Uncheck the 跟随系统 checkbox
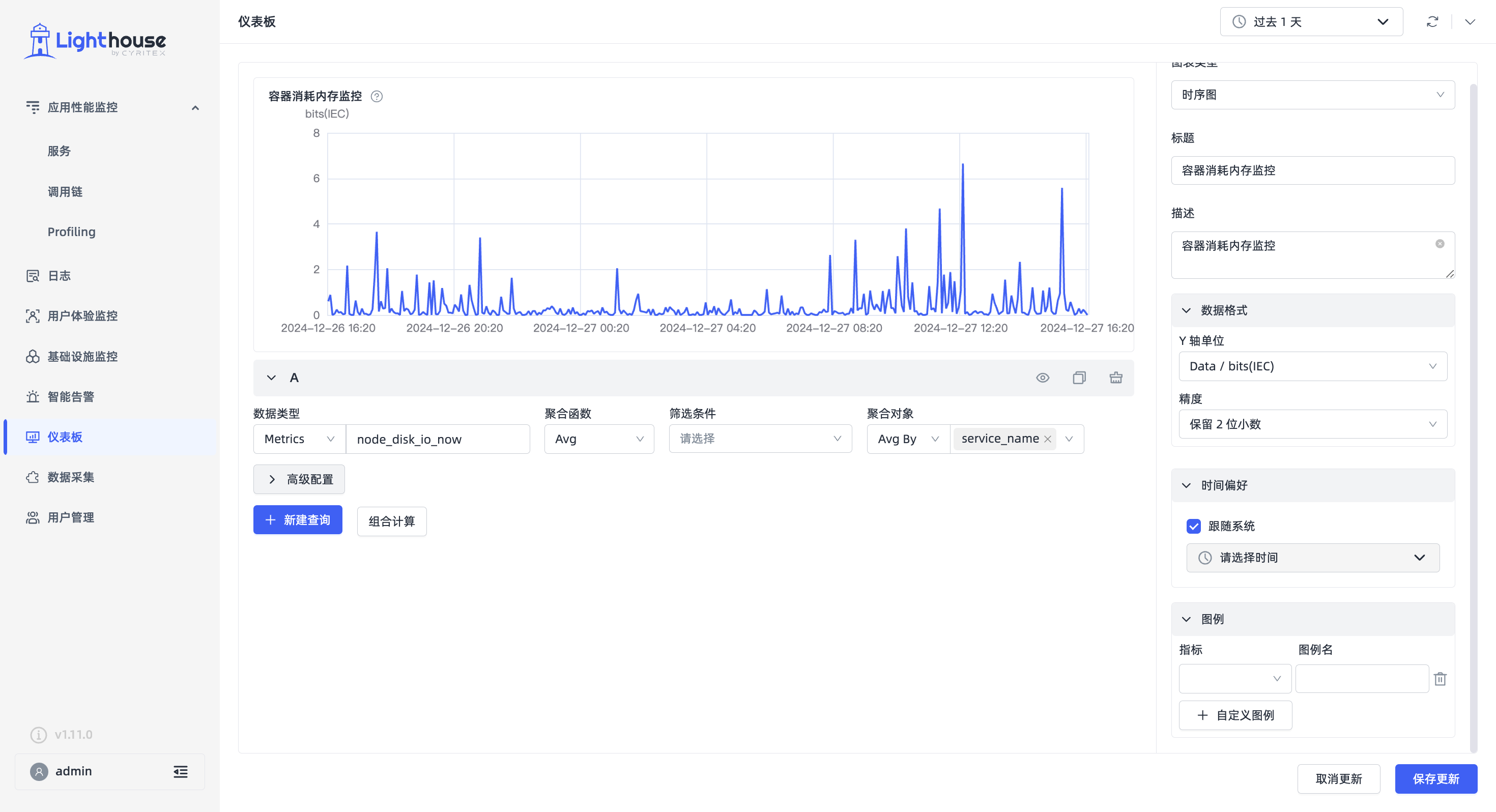Viewport: 1496px width, 812px height. click(1193, 526)
